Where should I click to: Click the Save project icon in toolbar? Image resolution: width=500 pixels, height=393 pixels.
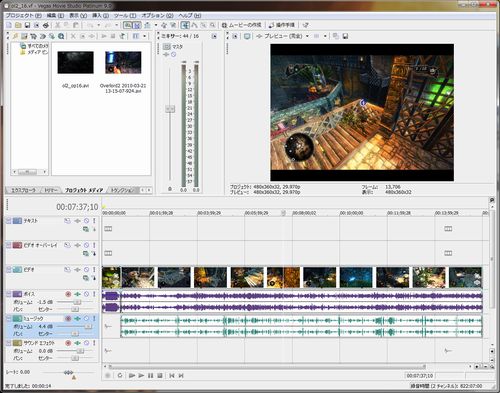27,25
